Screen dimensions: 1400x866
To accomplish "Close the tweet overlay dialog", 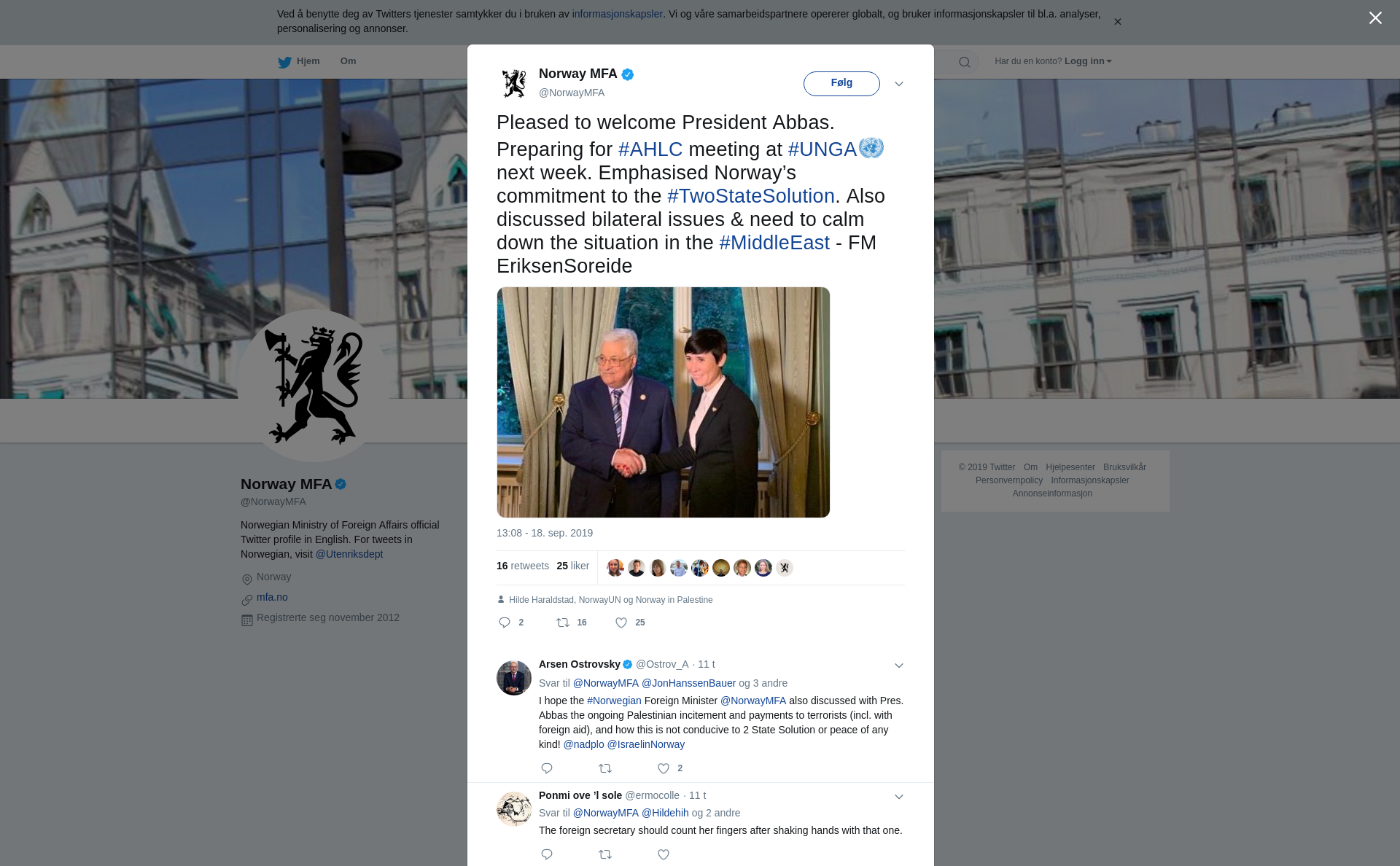I will (x=1375, y=18).
